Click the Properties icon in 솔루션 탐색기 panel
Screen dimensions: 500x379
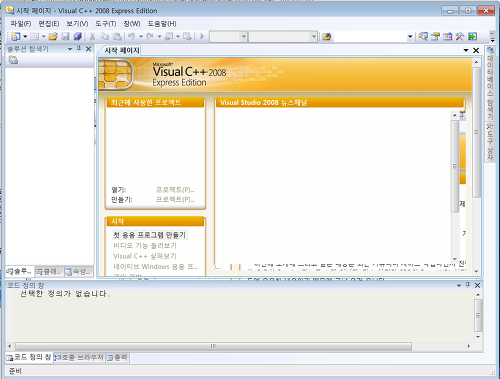tap(14, 60)
